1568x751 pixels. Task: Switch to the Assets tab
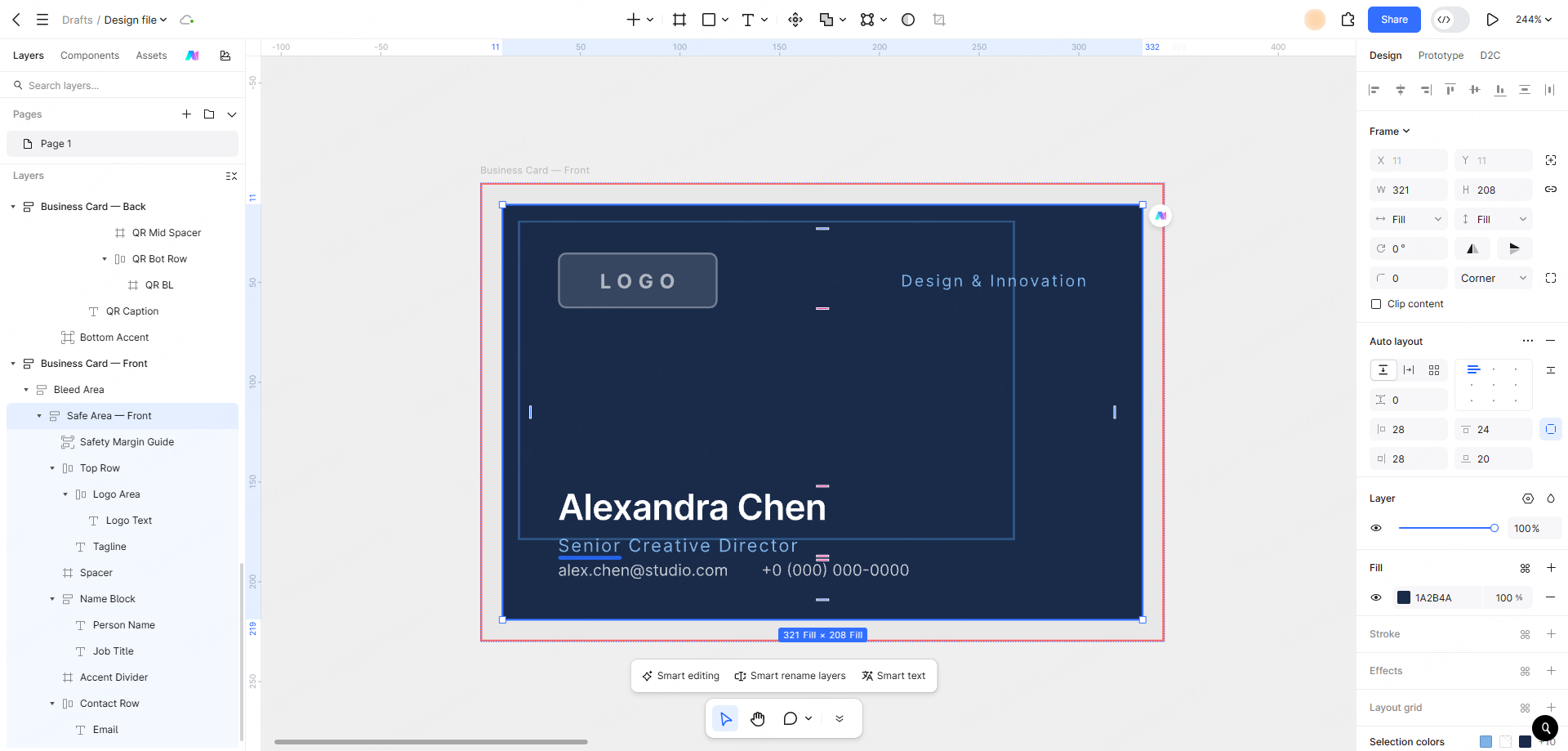(151, 56)
